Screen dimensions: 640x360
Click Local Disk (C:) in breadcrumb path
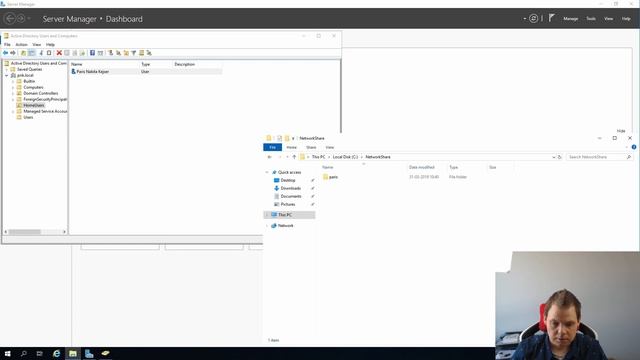coord(345,157)
